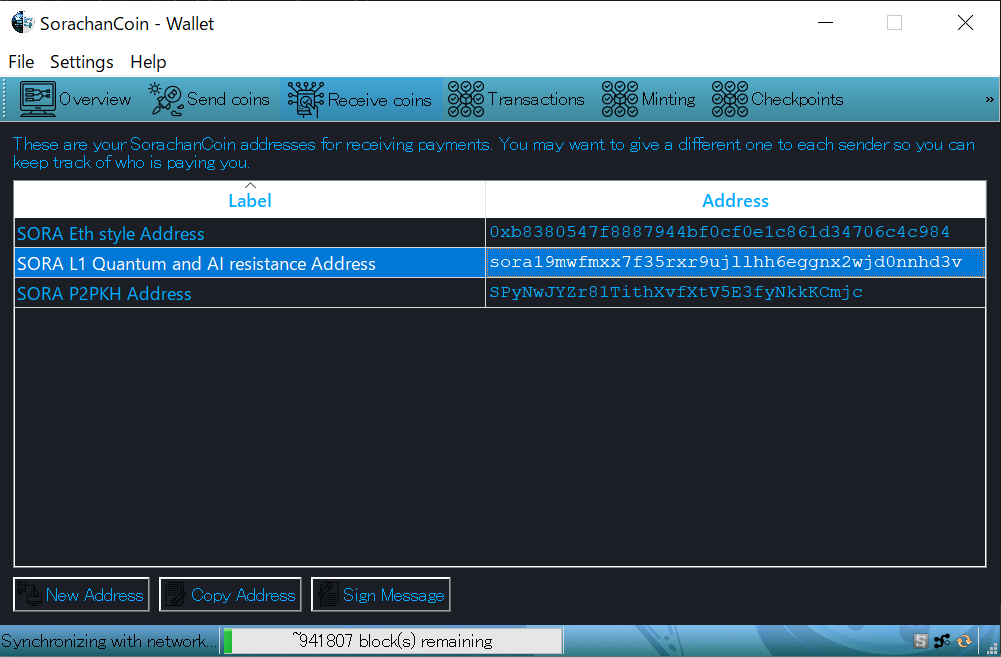This screenshot has height=658, width=1001.
Task: Click the address starting with 0xb8380547
Action: (735, 233)
